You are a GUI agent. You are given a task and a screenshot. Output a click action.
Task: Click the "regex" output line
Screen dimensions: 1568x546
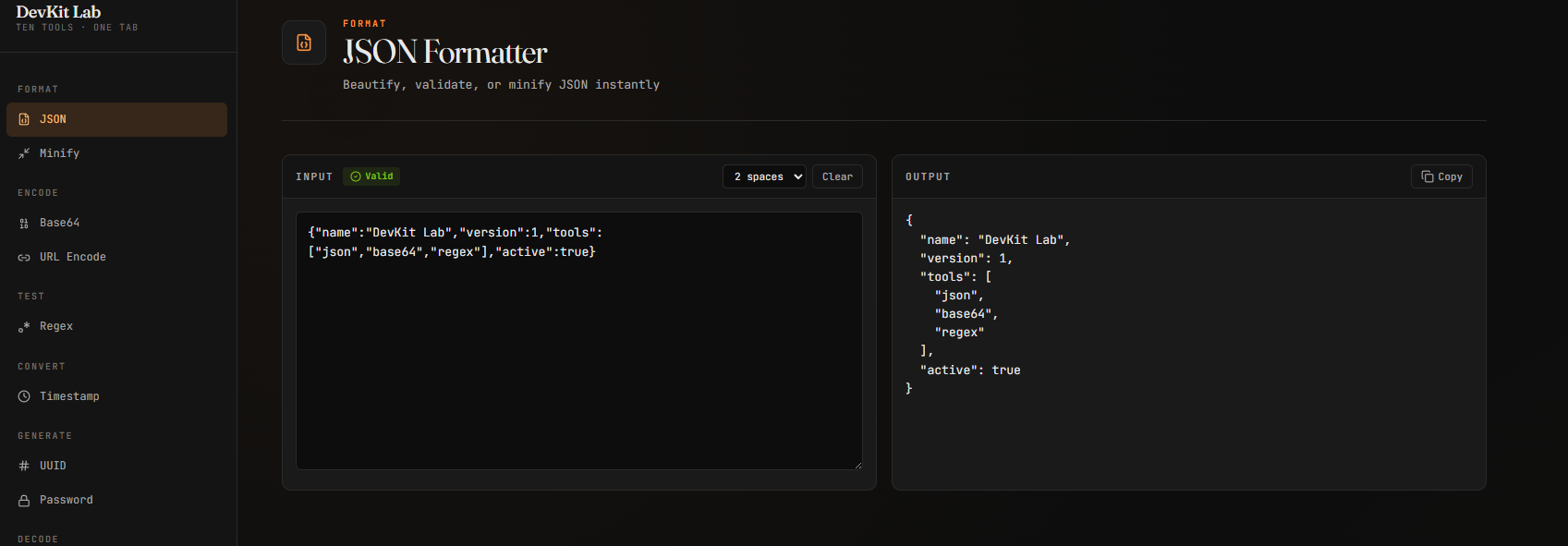tap(960, 333)
